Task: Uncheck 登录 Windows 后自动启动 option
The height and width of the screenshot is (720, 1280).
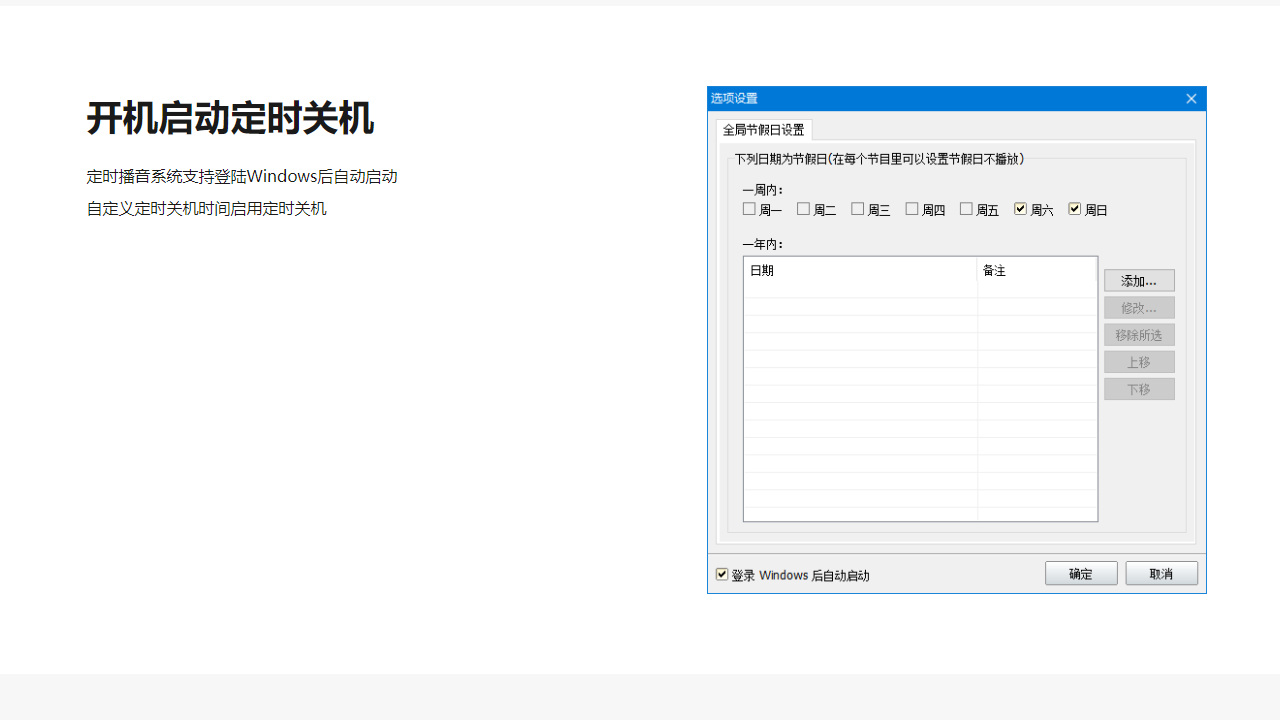Action: coord(722,574)
